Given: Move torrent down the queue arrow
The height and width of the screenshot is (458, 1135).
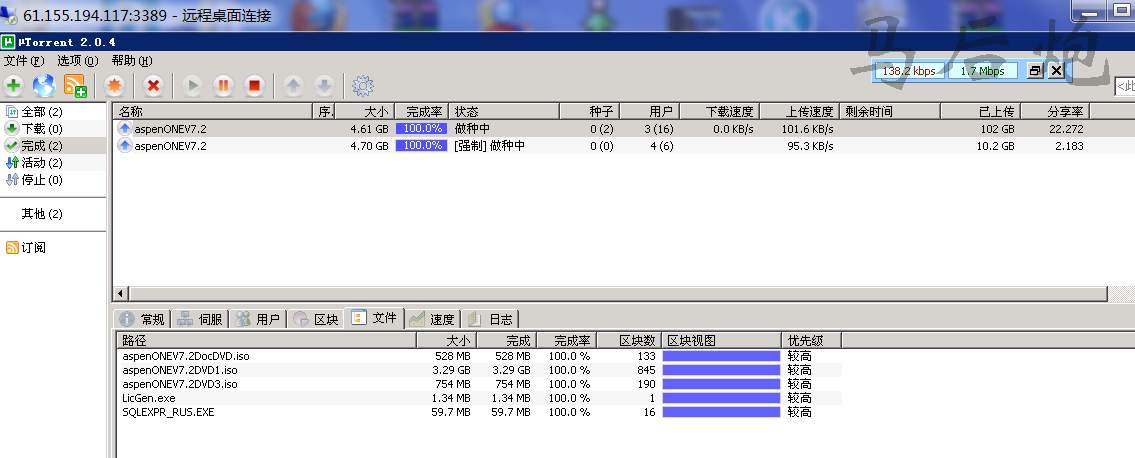Looking at the screenshot, I should (324, 86).
